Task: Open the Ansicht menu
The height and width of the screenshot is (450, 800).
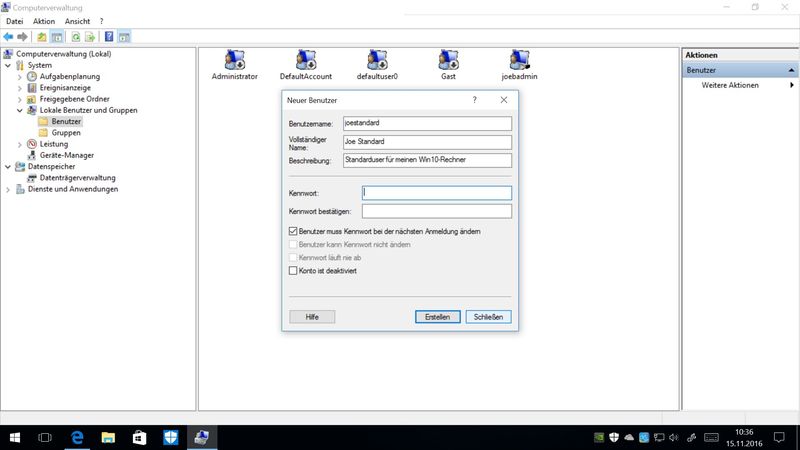Action: coord(77,21)
